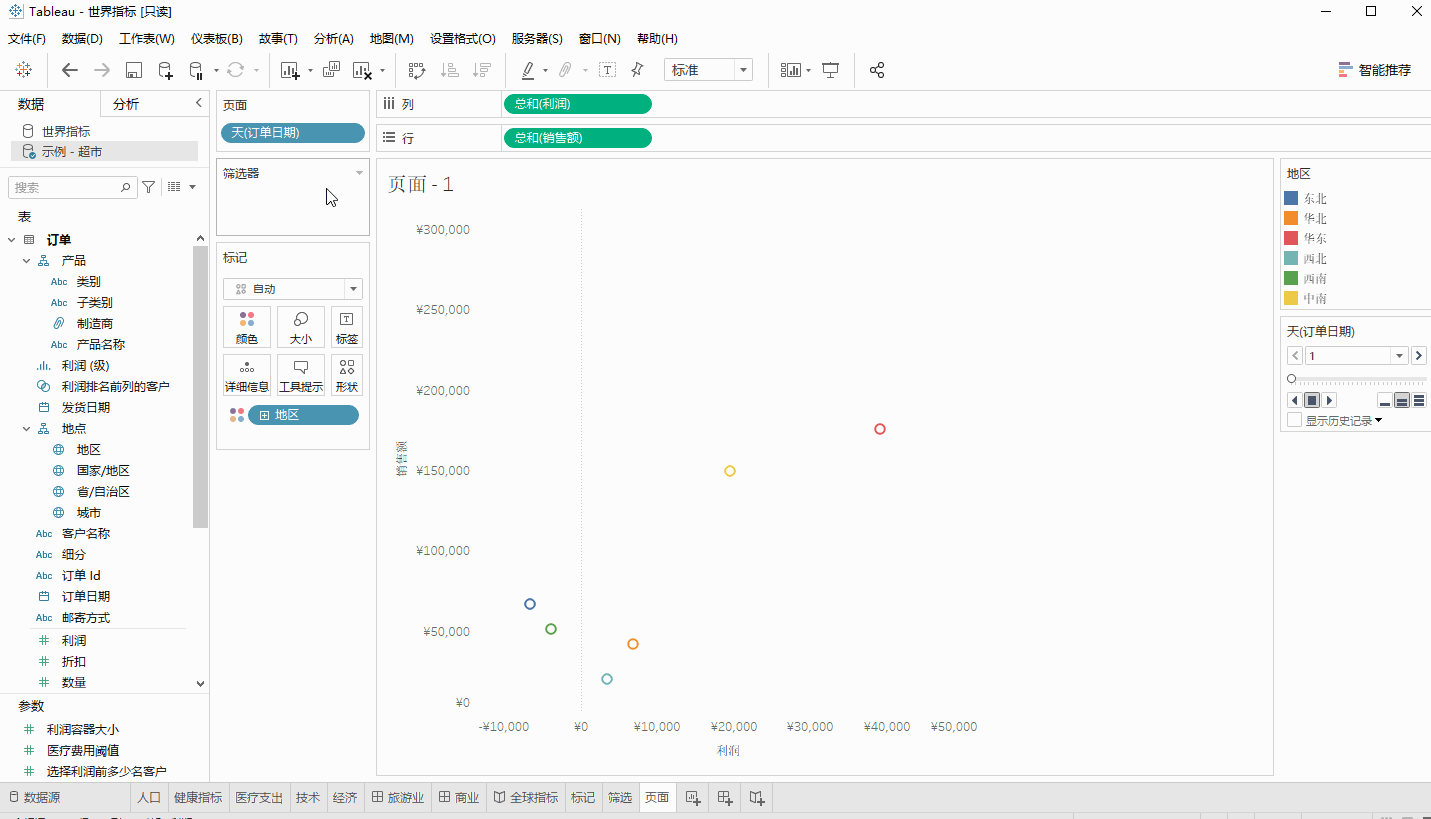Click the duplicate sheet icon

click(x=331, y=70)
